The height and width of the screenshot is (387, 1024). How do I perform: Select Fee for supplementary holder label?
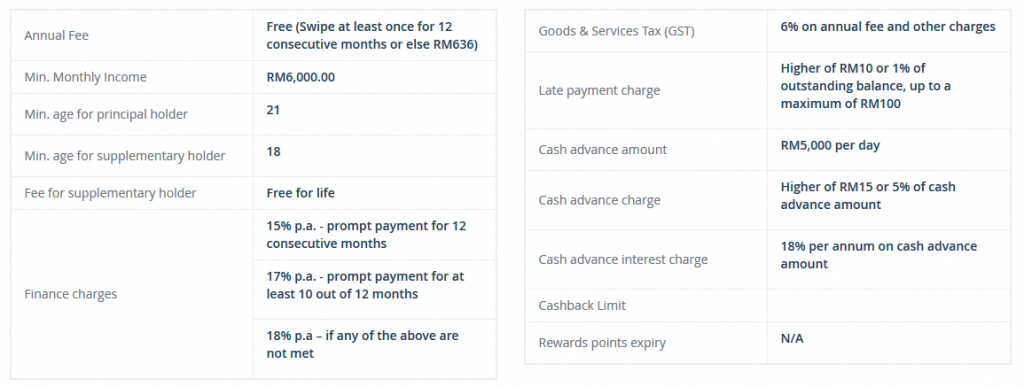[x=110, y=193]
